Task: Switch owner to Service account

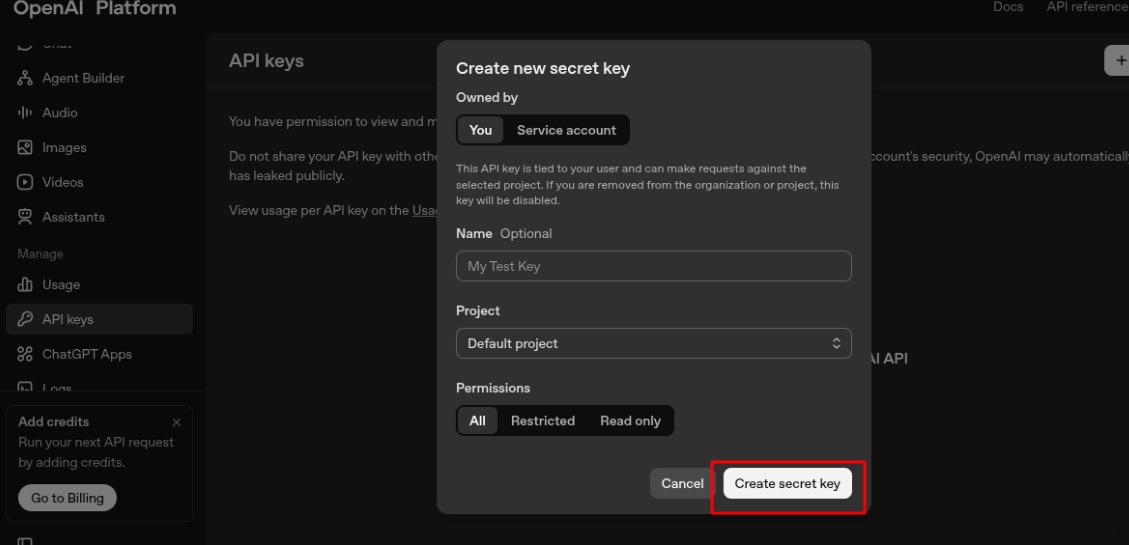Action: 566,130
